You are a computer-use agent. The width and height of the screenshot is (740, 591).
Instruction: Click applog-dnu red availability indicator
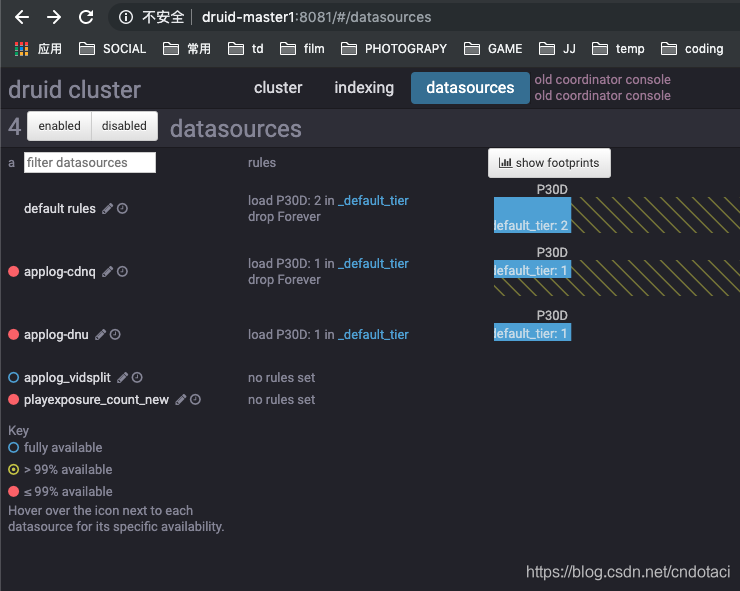click(14, 335)
